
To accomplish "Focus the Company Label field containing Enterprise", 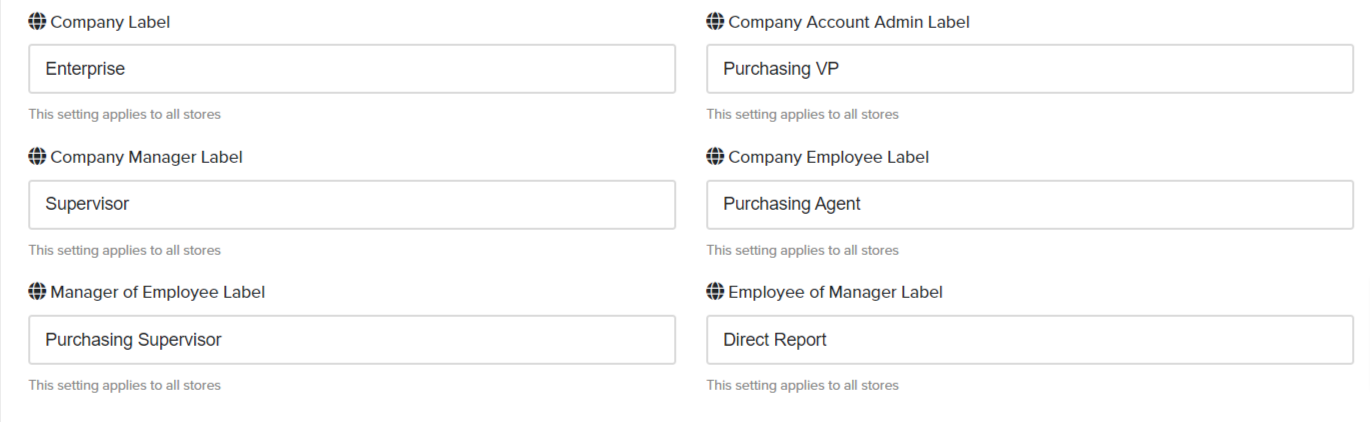I will click(x=352, y=69).
